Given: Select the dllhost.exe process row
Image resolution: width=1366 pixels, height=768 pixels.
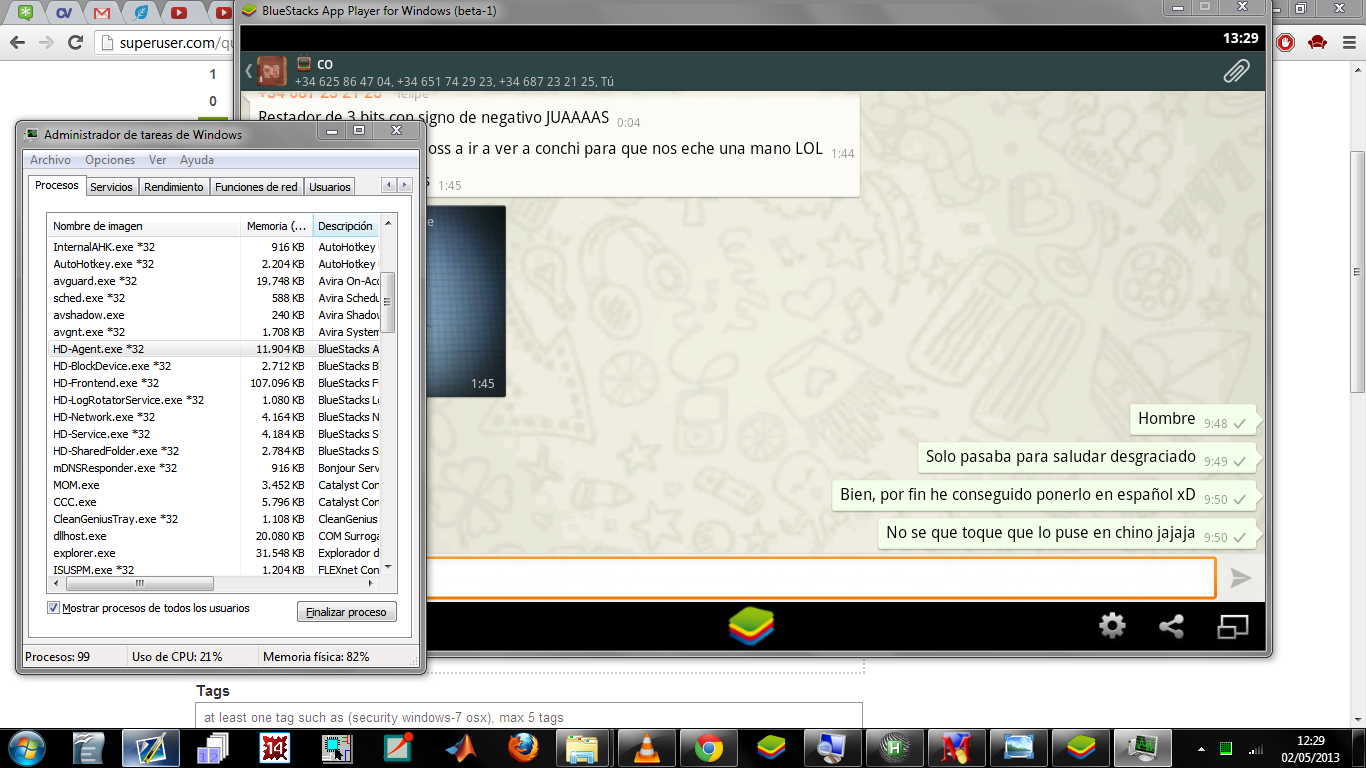Looking at the screenshot, I should coord(214,536).
